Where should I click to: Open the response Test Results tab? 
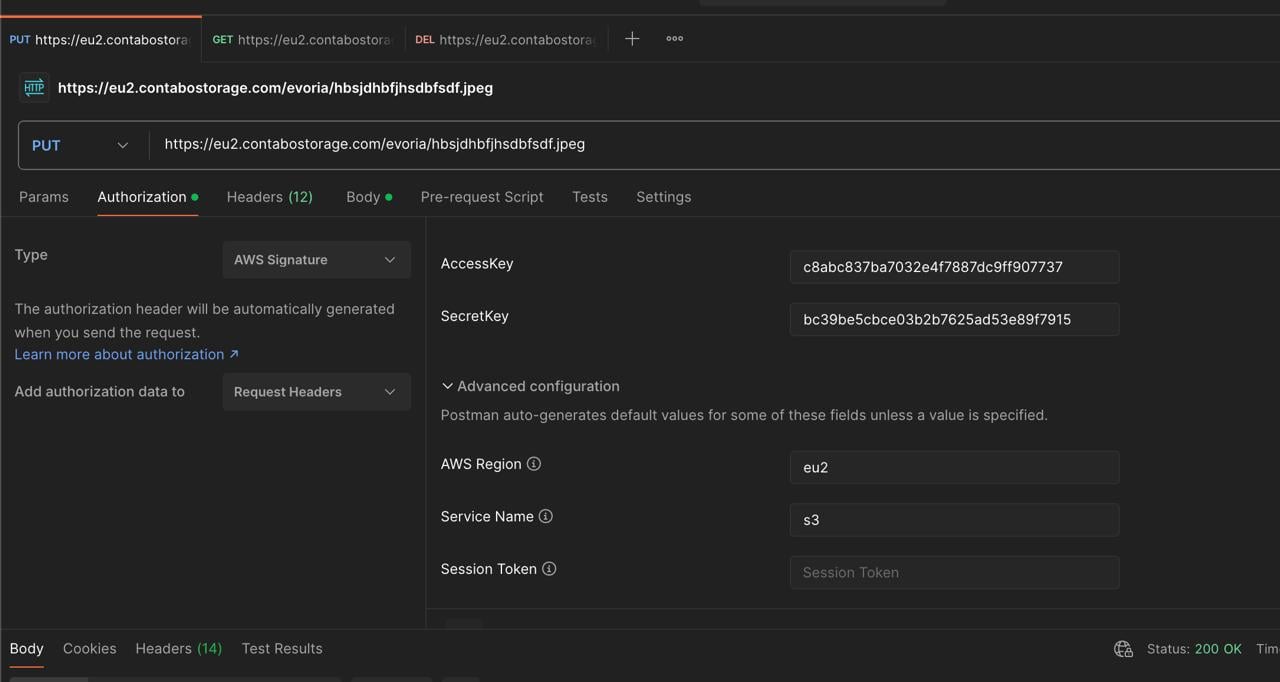pyautogui.click(x=282, y=649)
